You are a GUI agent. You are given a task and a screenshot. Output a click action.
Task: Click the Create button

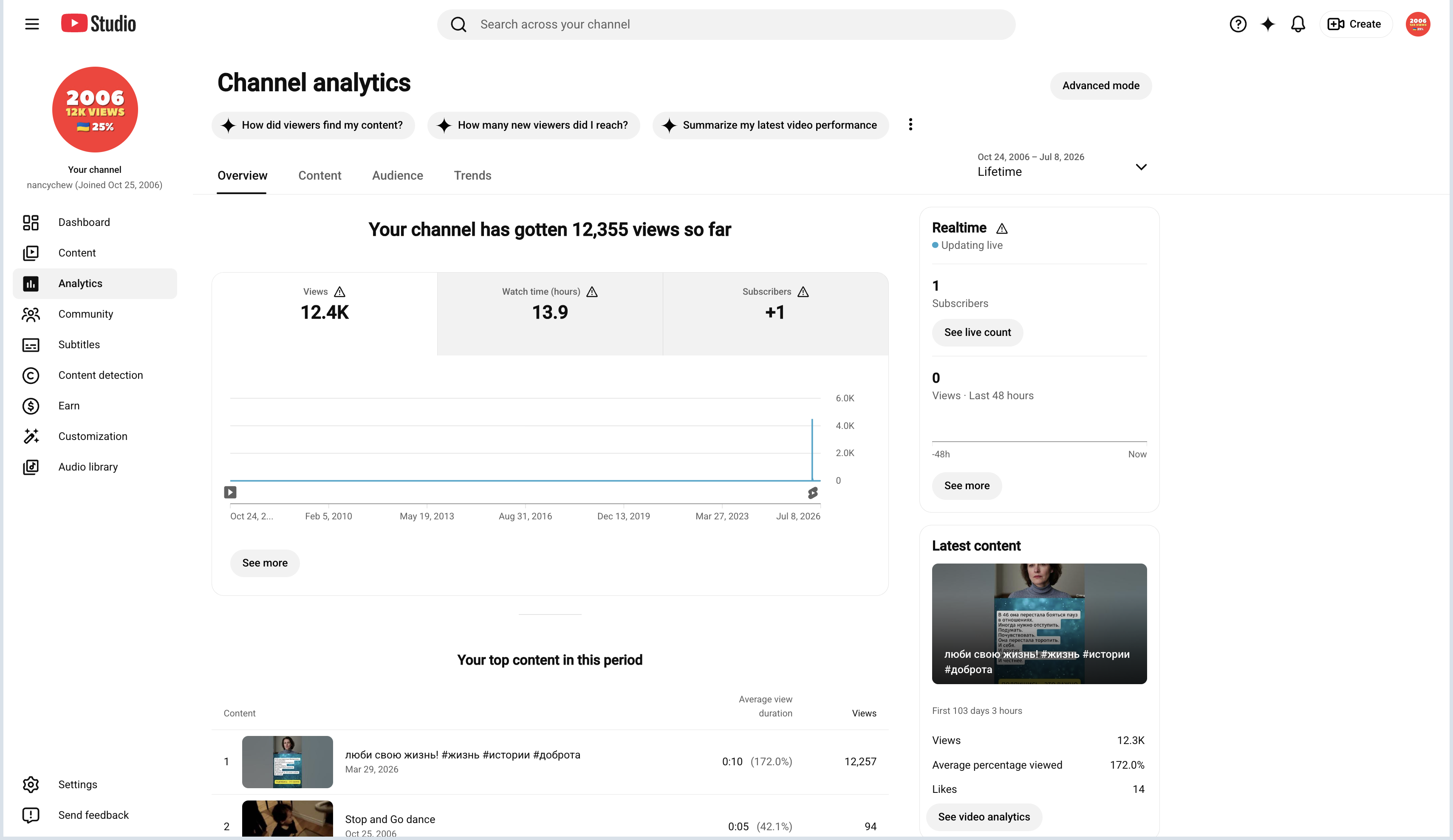(x=1355, y=24)
